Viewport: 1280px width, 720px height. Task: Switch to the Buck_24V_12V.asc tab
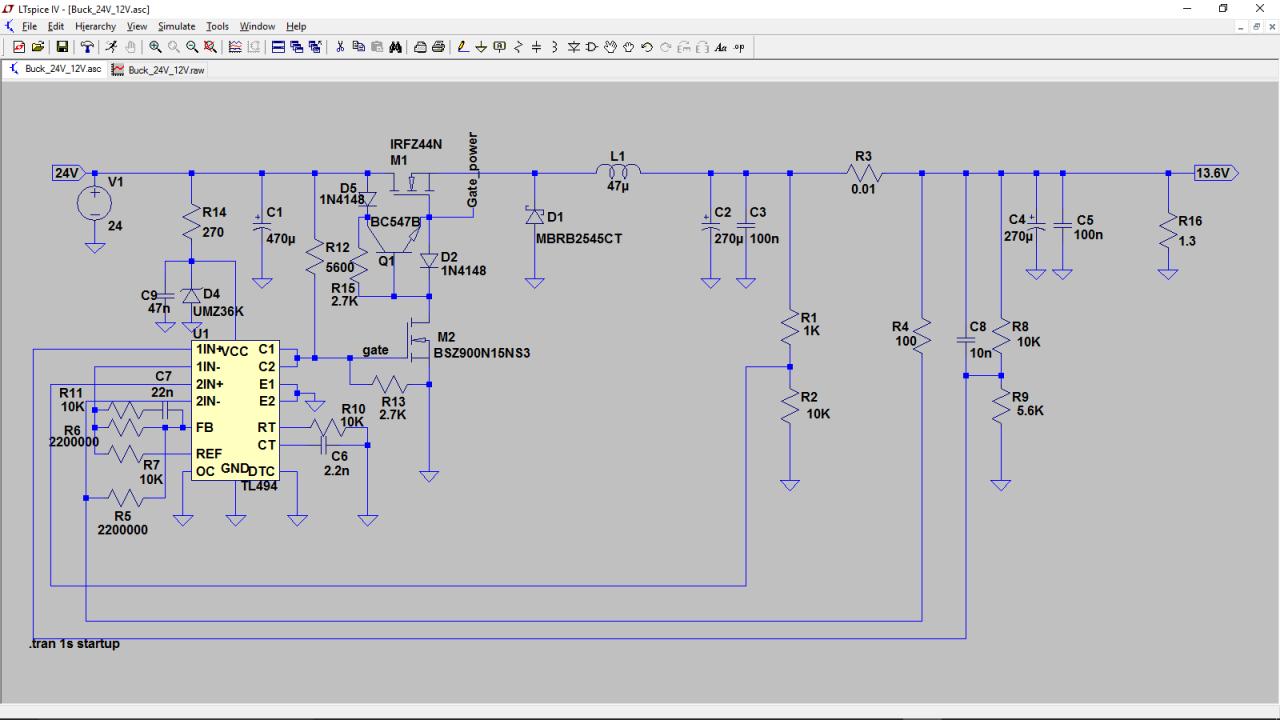pos(55,70)
